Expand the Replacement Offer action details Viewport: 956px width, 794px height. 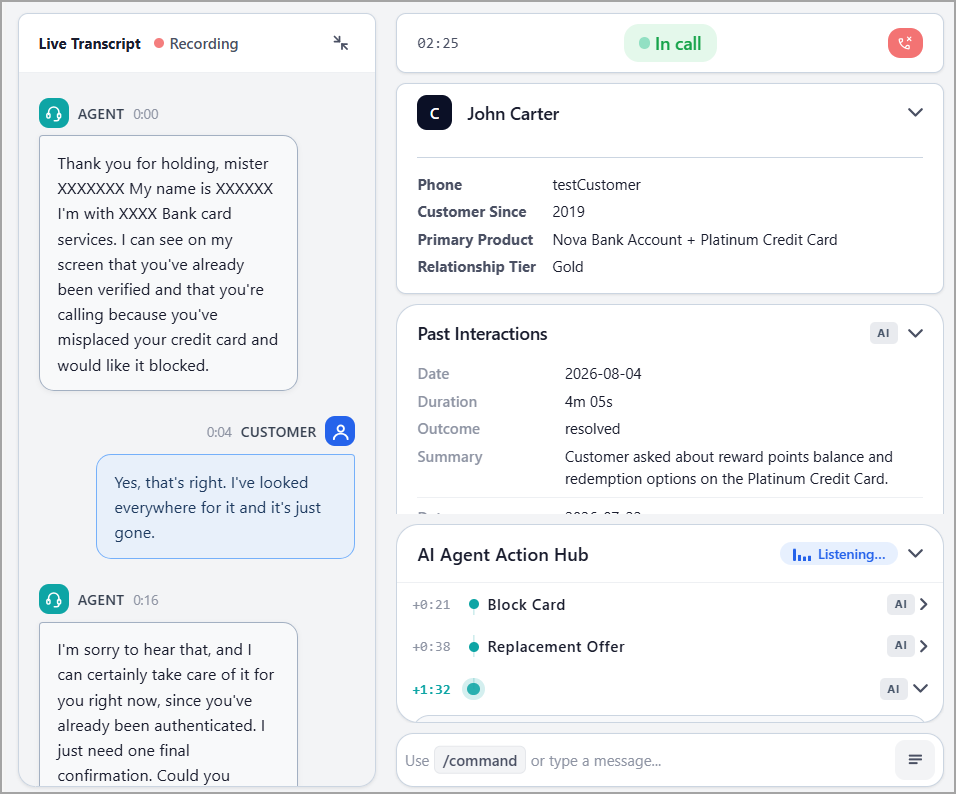[x=923, y=646]
